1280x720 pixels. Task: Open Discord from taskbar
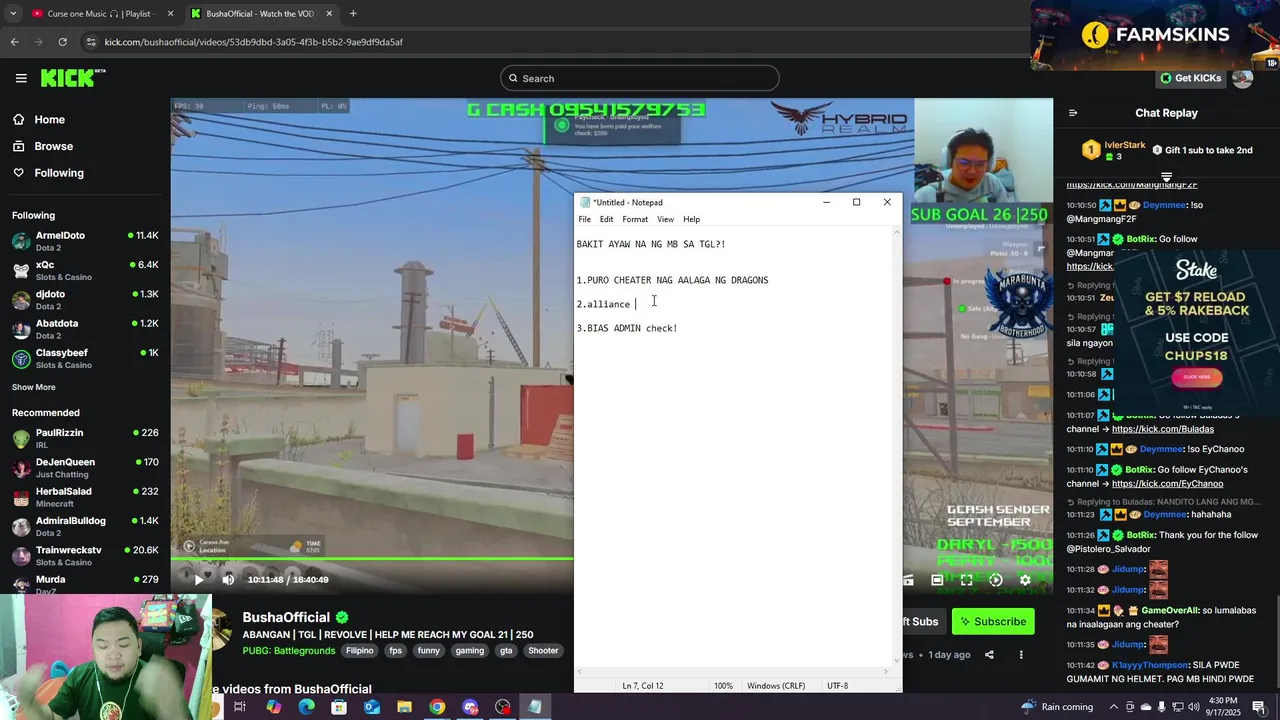470,707
